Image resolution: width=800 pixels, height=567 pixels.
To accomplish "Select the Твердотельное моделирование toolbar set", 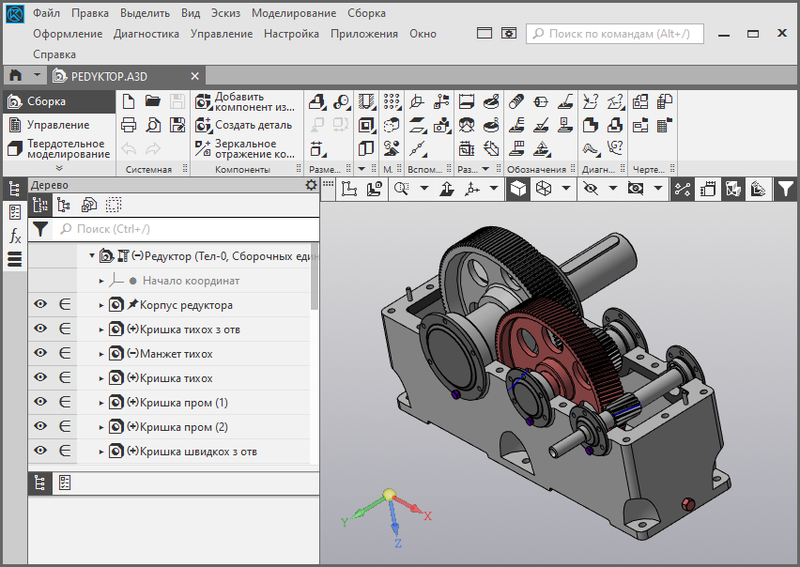I will pyautogui.click(x=59, y=149).
